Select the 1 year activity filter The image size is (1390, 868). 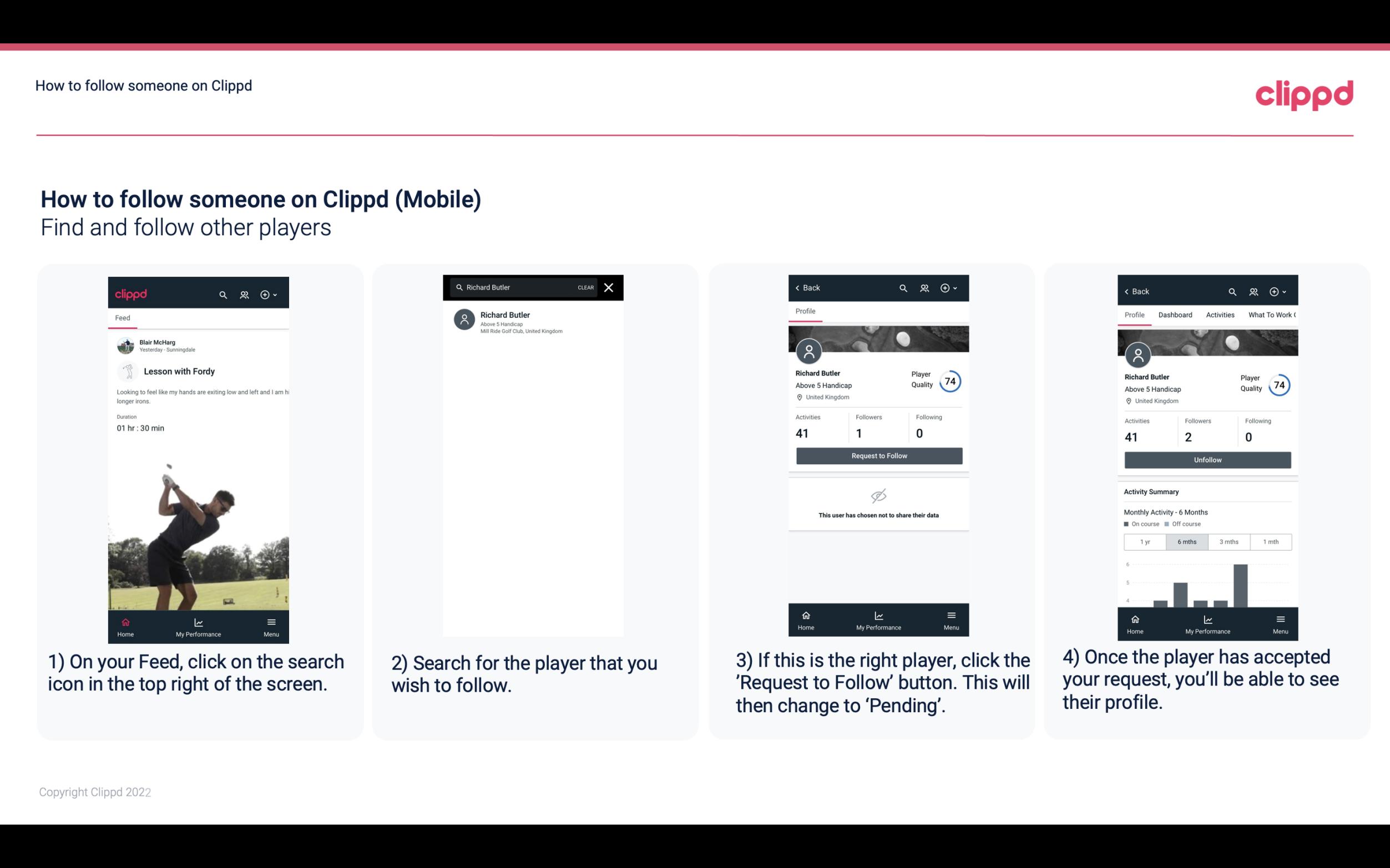point(1145,541)
